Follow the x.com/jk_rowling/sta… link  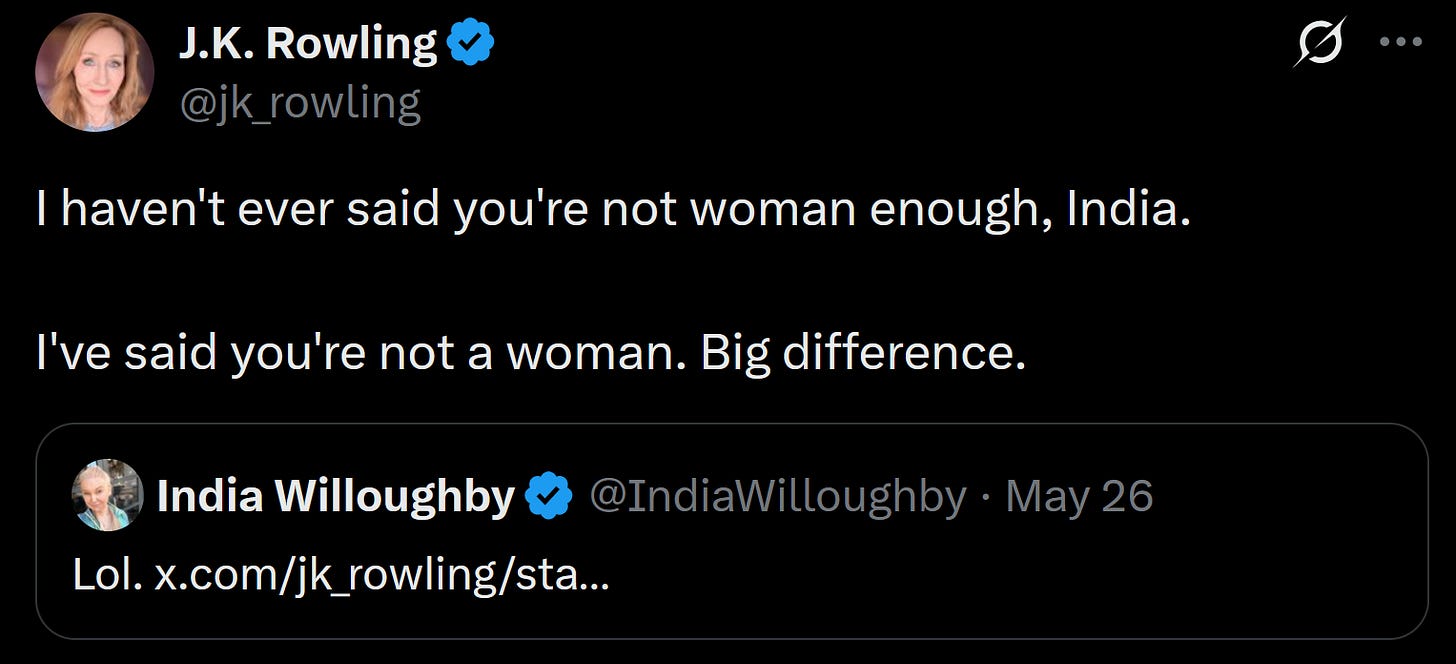(x=381, y=577)
